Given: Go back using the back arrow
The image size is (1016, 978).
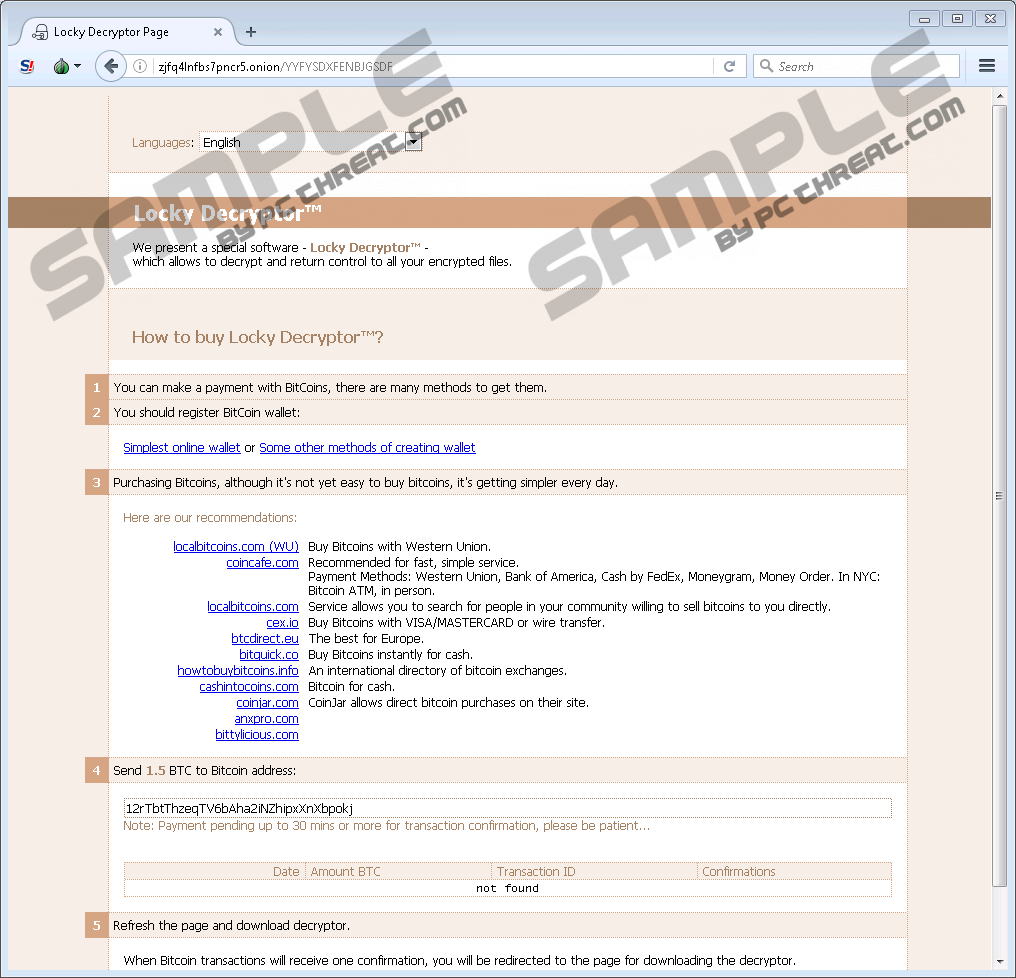Looking at the screenshot, I should pos(109,66).
